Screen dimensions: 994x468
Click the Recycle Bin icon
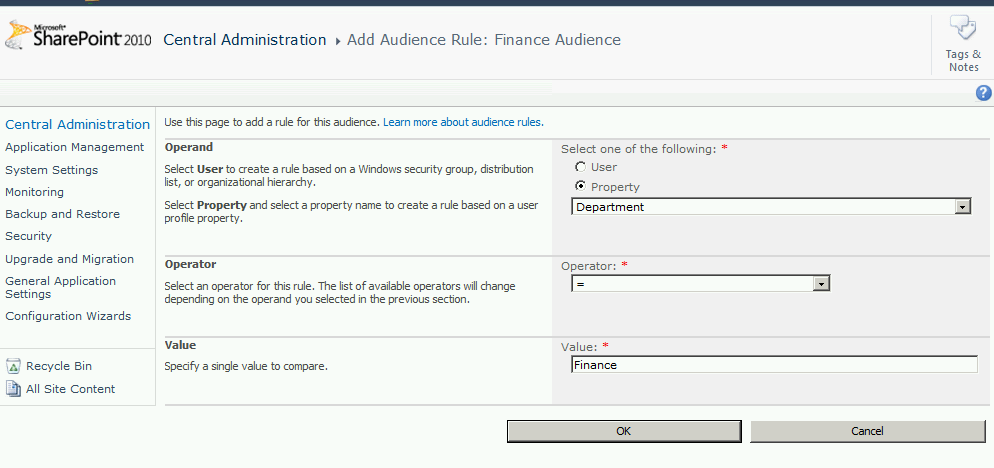coord(14,367)
